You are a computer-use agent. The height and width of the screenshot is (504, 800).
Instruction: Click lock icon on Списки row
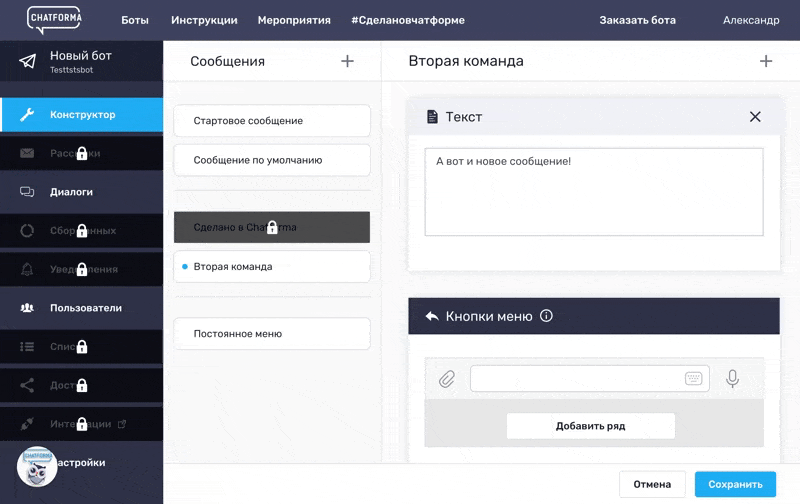(x=82, y=347)
